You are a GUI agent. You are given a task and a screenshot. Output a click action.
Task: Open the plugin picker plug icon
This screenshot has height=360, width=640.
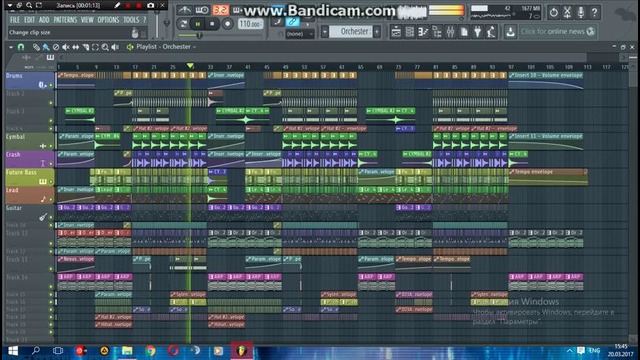(x=477, y=31)
